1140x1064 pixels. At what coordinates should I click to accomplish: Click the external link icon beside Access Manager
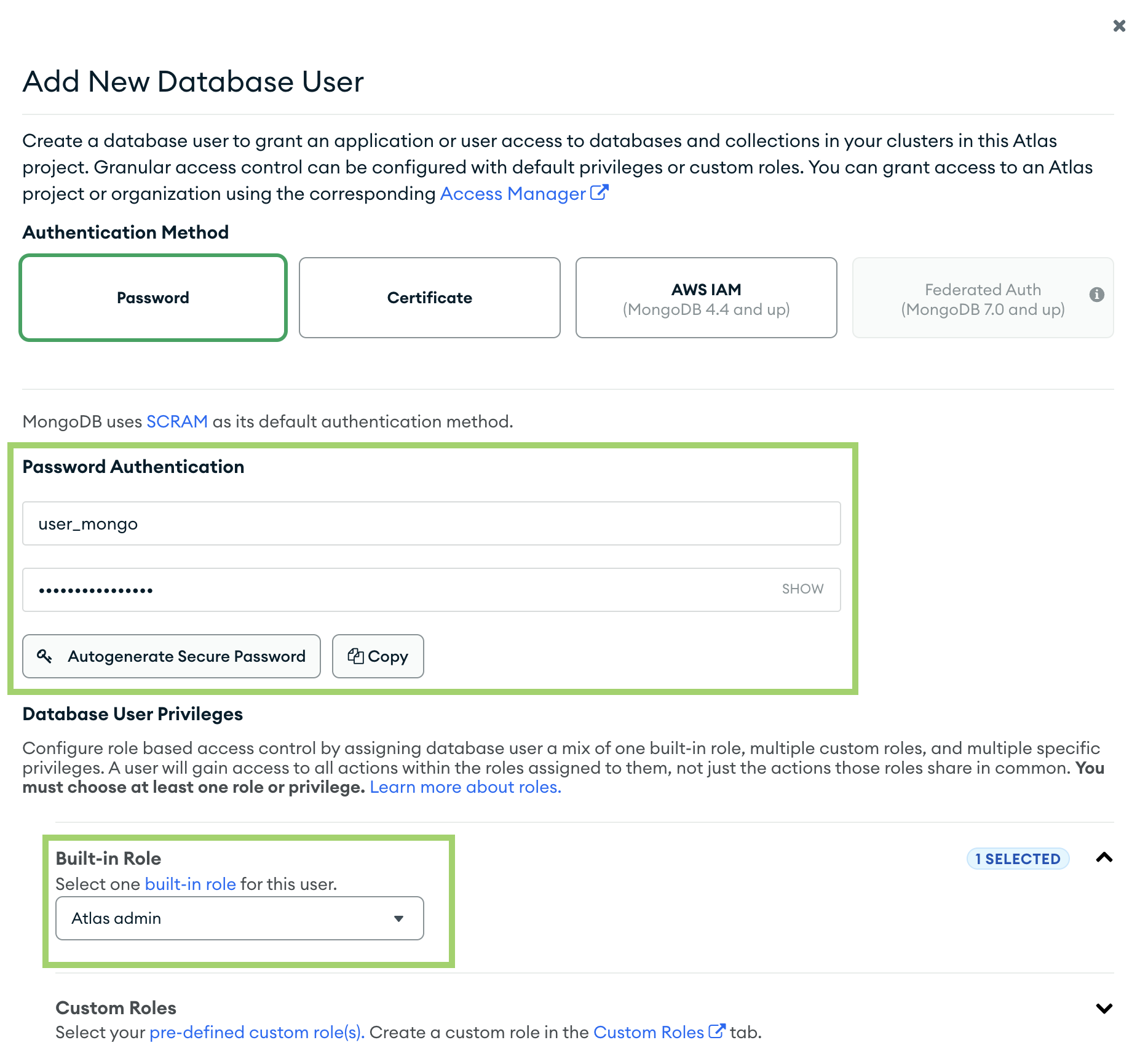(599, 193)
